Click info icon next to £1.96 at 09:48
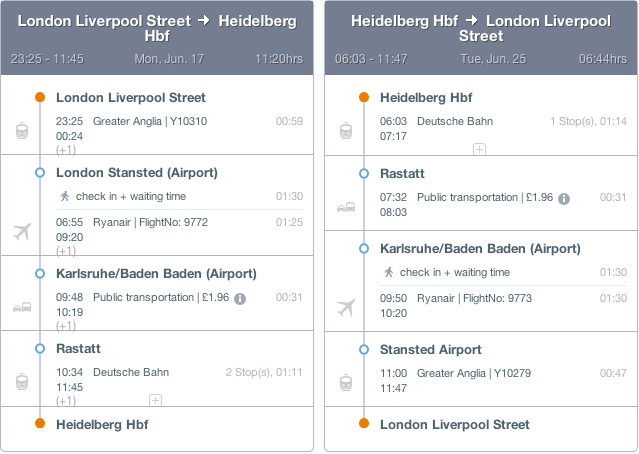The width and height of the screenshot is (639, 454). 240,298
